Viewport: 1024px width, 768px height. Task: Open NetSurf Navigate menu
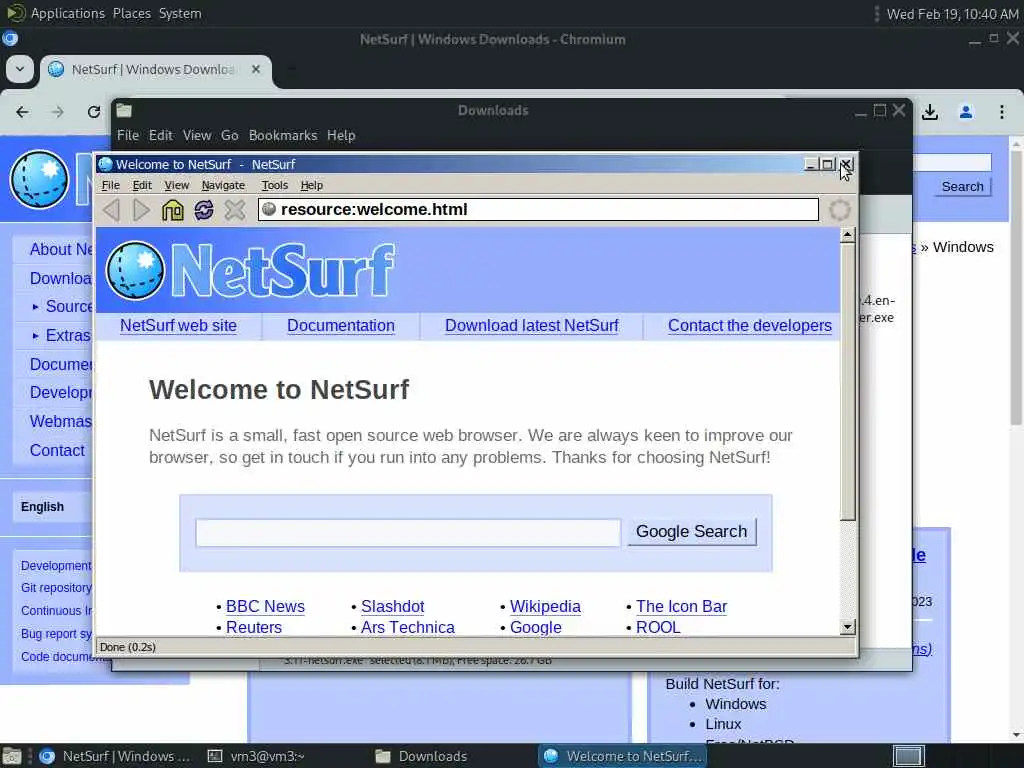tap(223, 185)
